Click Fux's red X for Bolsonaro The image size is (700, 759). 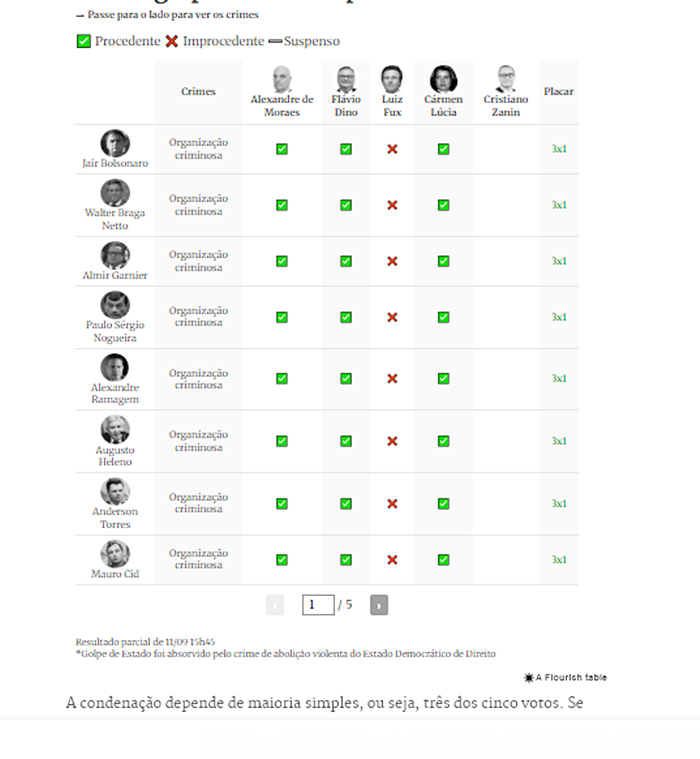point(392,149)
